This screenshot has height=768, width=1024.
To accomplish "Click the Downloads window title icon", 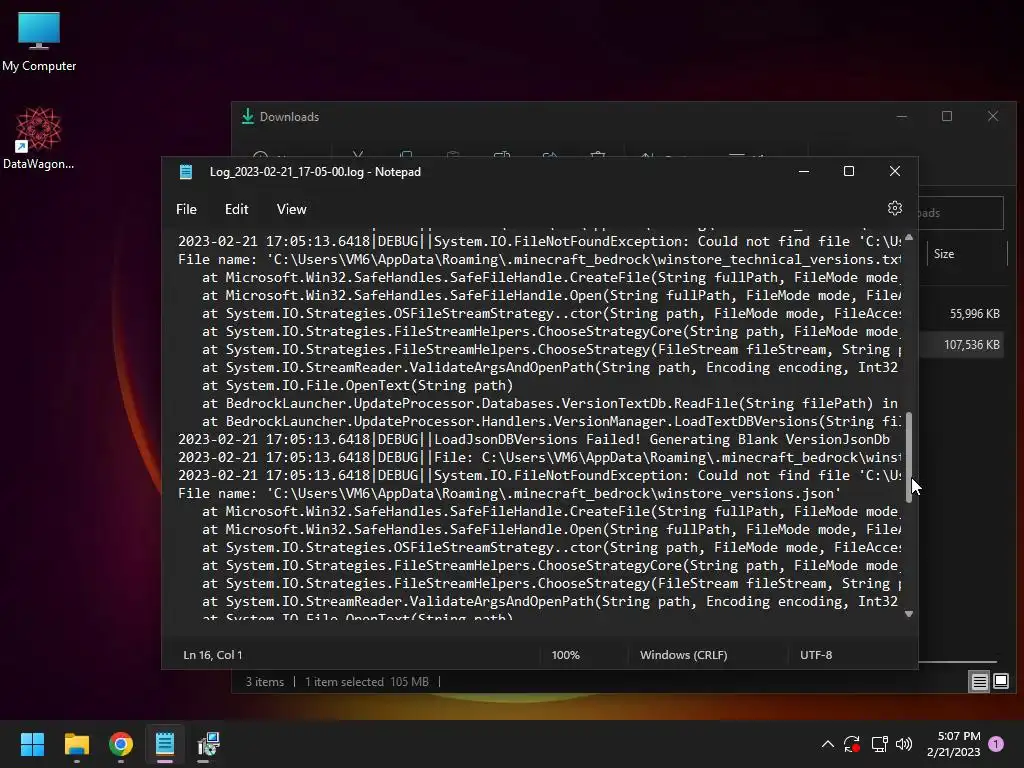I will (x=248, y=116).
